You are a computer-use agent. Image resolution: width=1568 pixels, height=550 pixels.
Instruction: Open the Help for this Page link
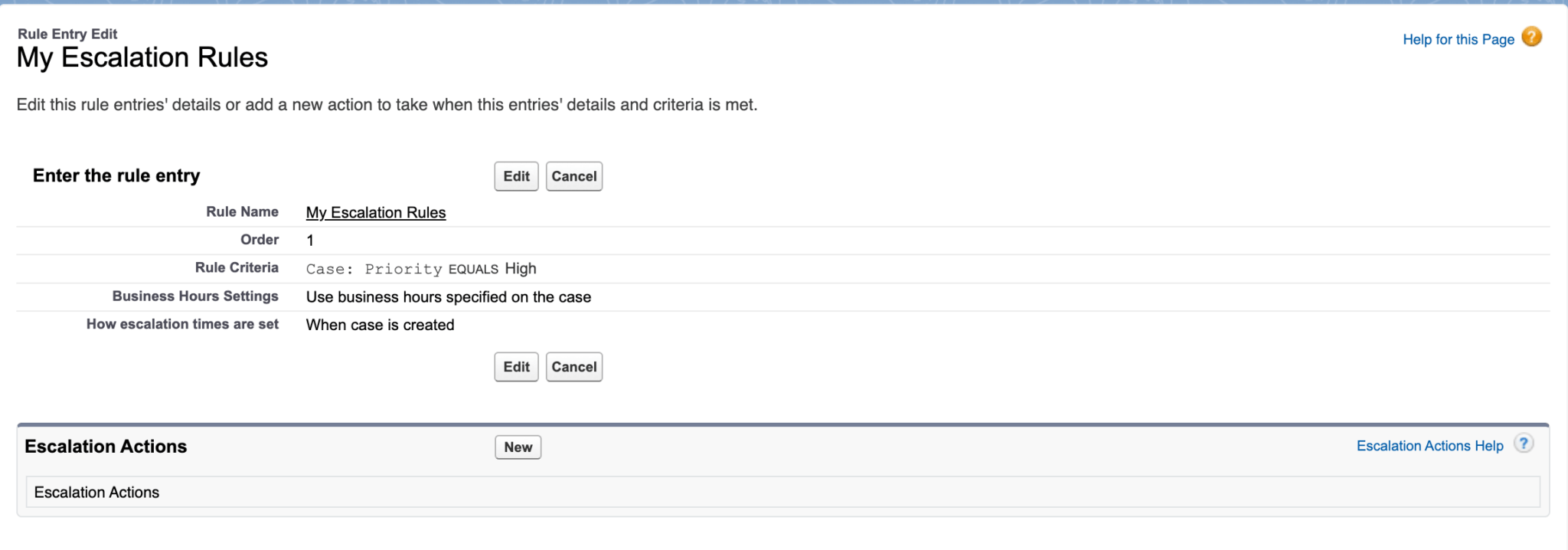pyautogui.click(x=1458, y=40)
